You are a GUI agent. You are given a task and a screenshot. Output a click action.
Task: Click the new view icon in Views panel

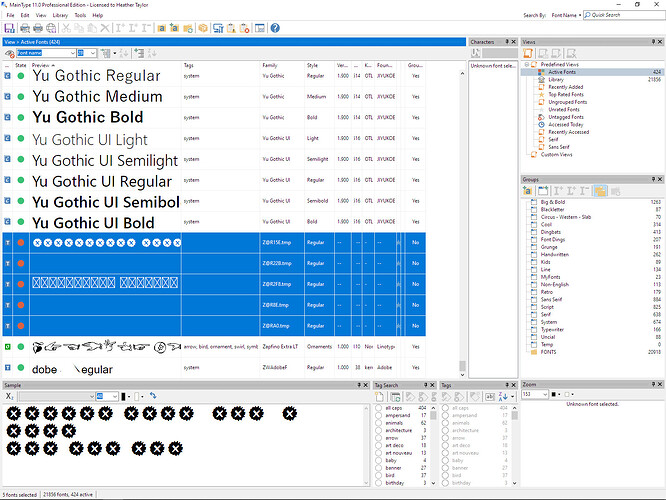529,52
